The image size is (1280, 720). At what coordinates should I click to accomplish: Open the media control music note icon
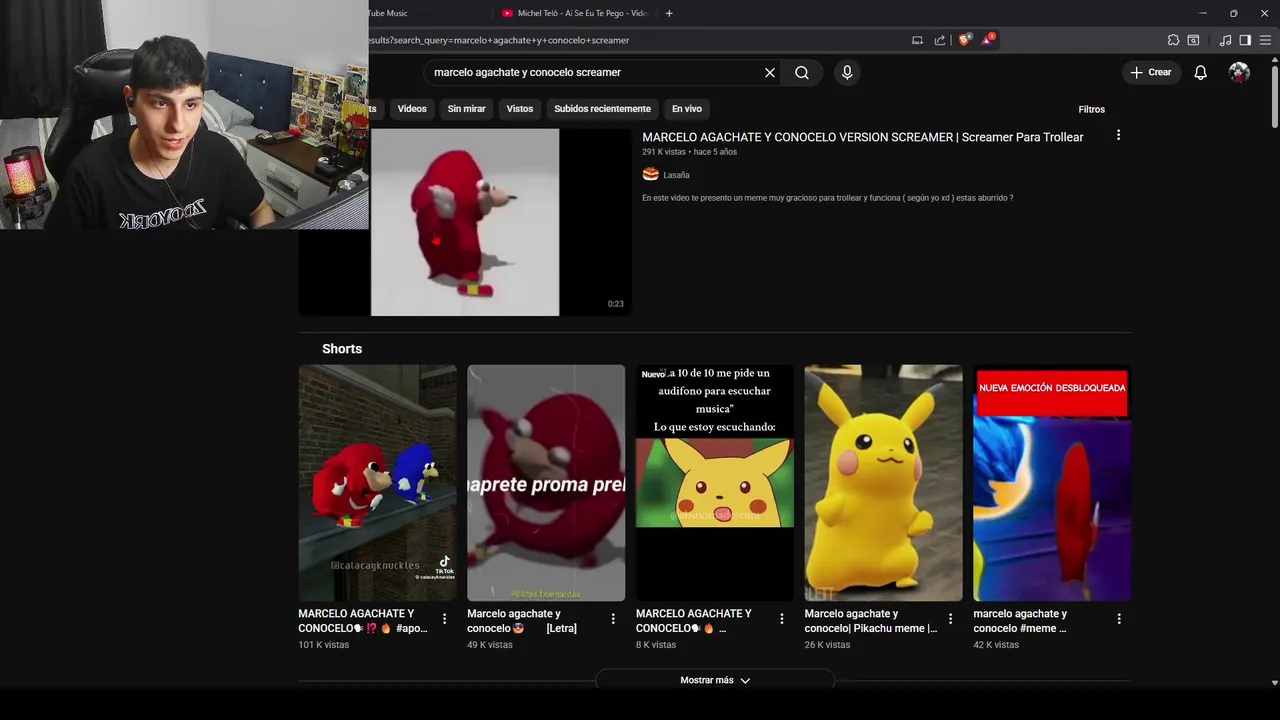point(1225,40)
